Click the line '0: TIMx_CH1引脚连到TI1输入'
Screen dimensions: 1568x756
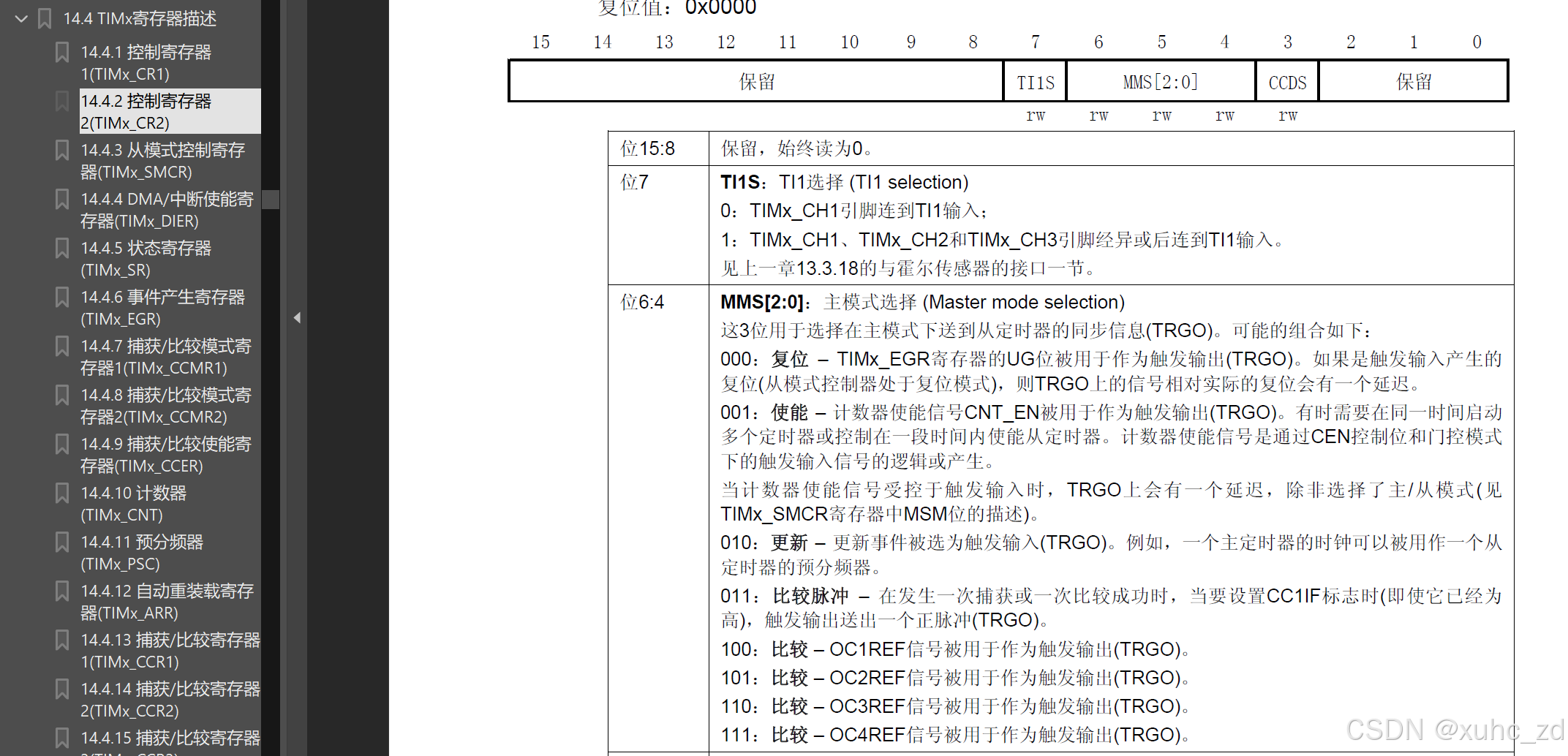click(853, 211)
